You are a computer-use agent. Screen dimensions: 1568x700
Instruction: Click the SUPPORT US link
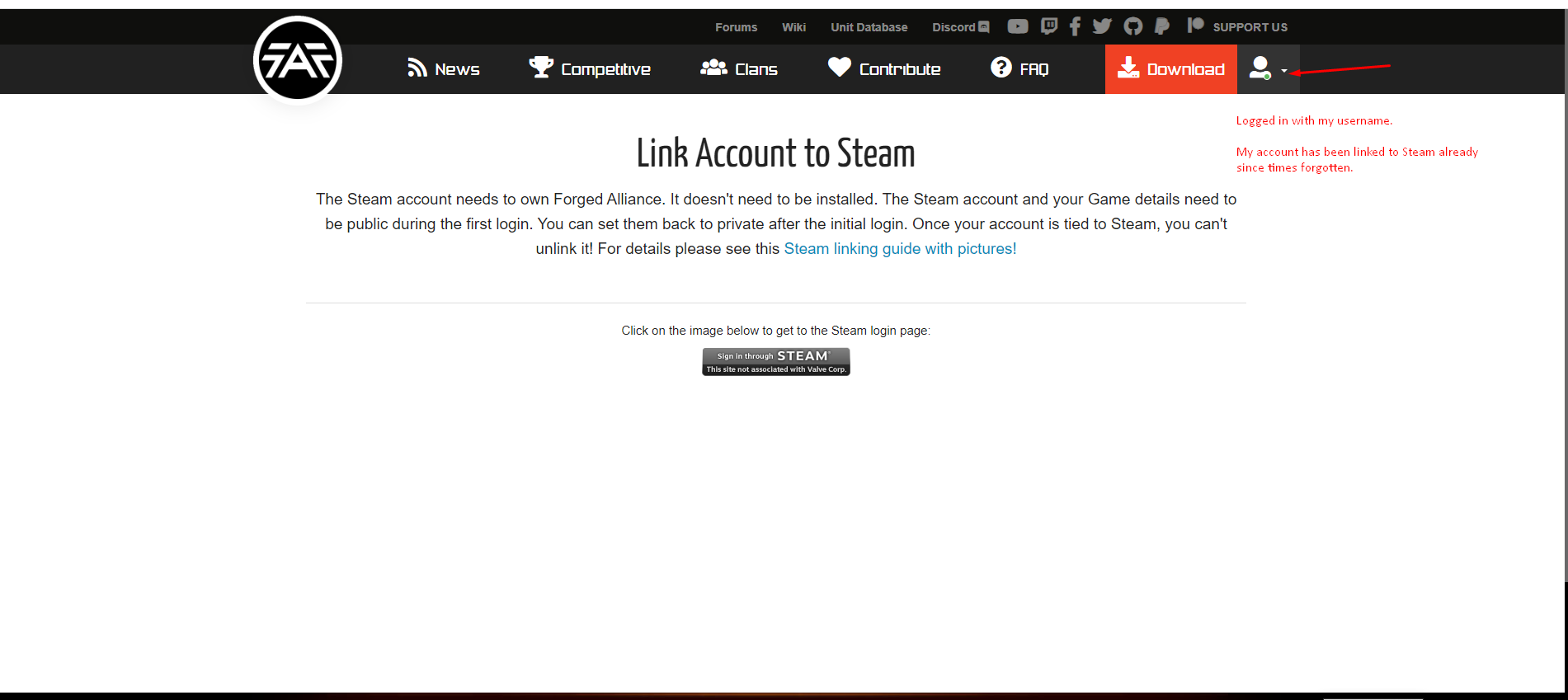click(1250, 27)
